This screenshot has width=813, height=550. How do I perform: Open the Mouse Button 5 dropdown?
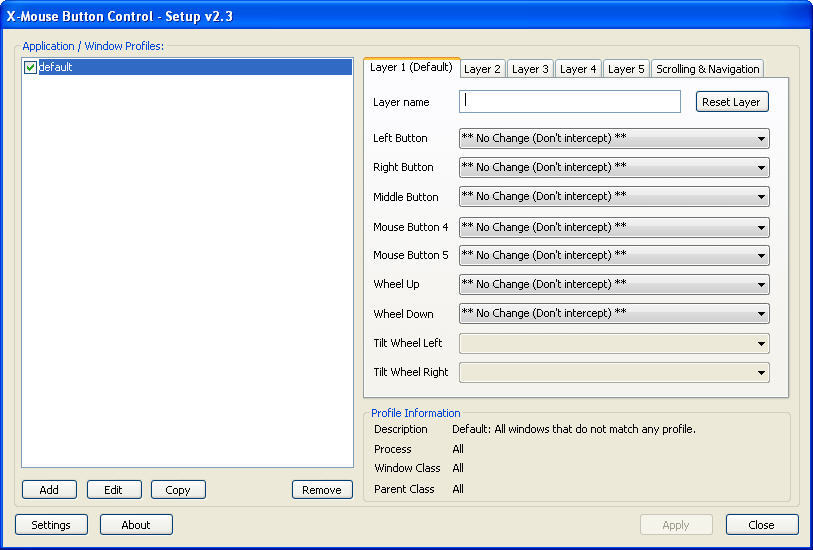pos(614,255)
